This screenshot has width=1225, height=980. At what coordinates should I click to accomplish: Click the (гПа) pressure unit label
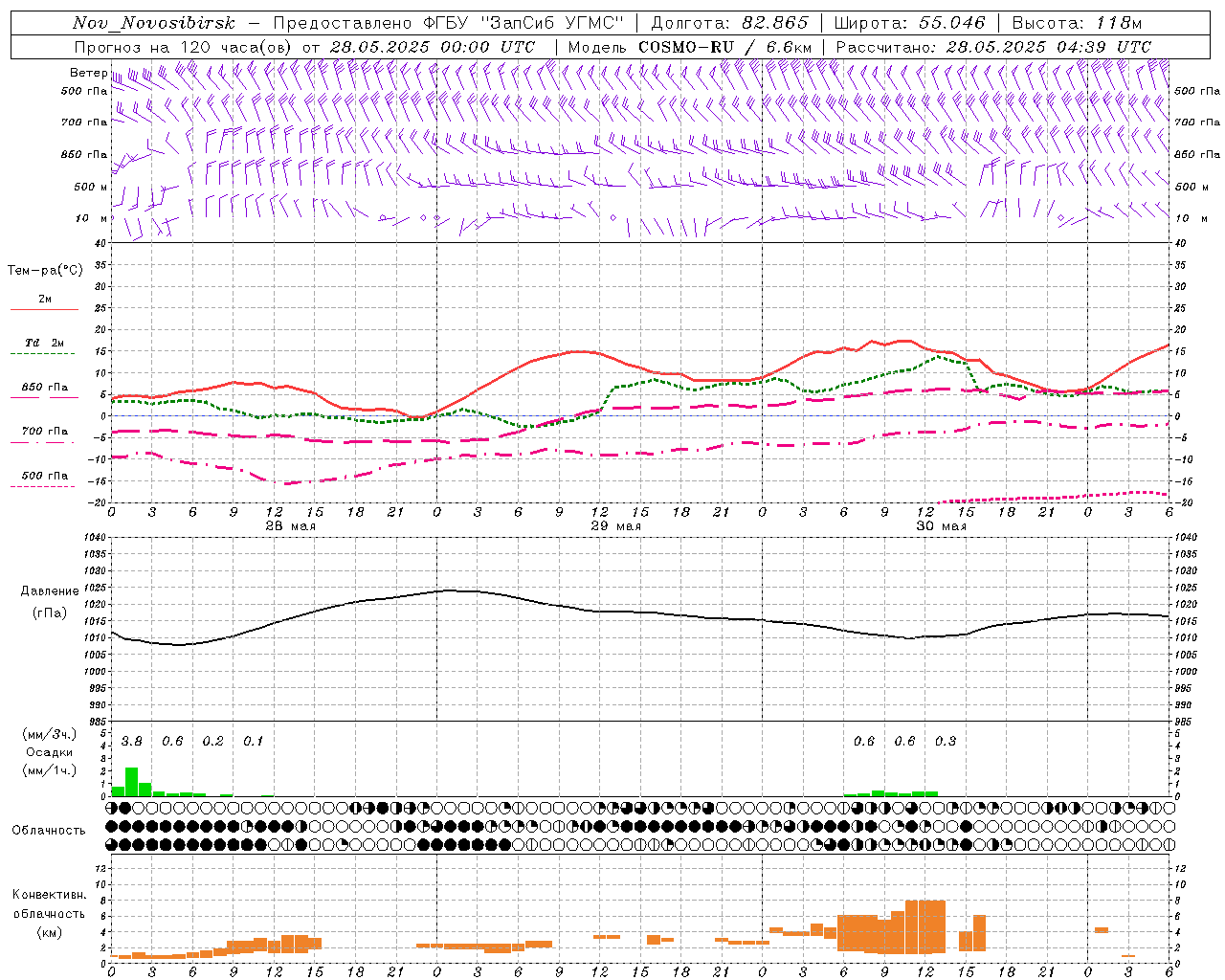click(x=50, y=613)
